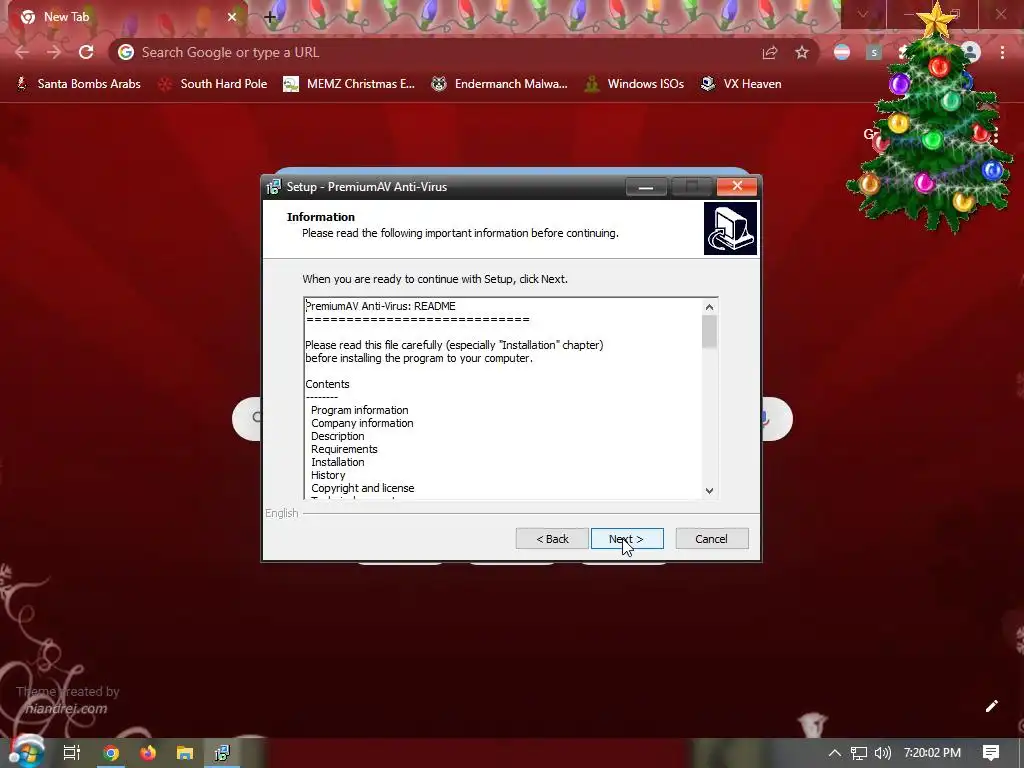
Task: Open the Chrome three-dot menu
Action: pos(1002,52)
